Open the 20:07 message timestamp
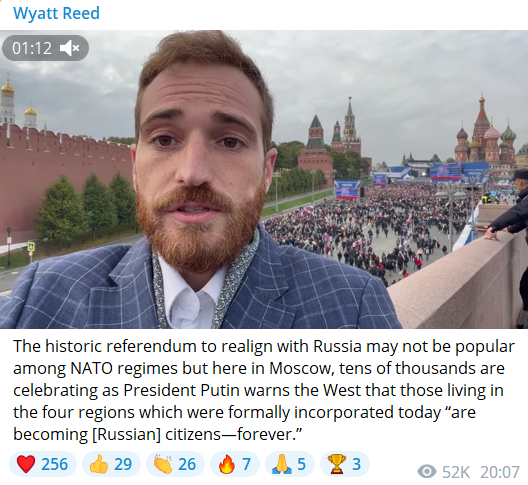Screen dimensions: 528x485 click(500, 472)
